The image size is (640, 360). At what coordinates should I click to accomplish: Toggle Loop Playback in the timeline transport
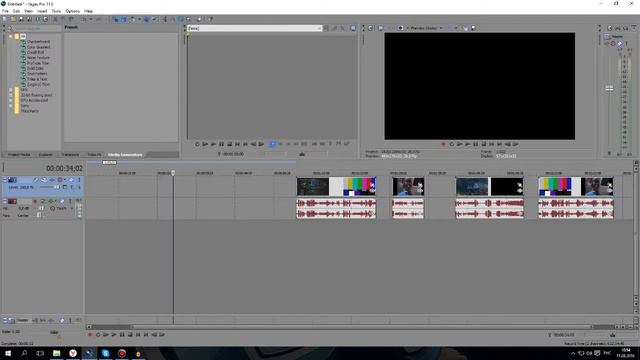click(98, 335)
